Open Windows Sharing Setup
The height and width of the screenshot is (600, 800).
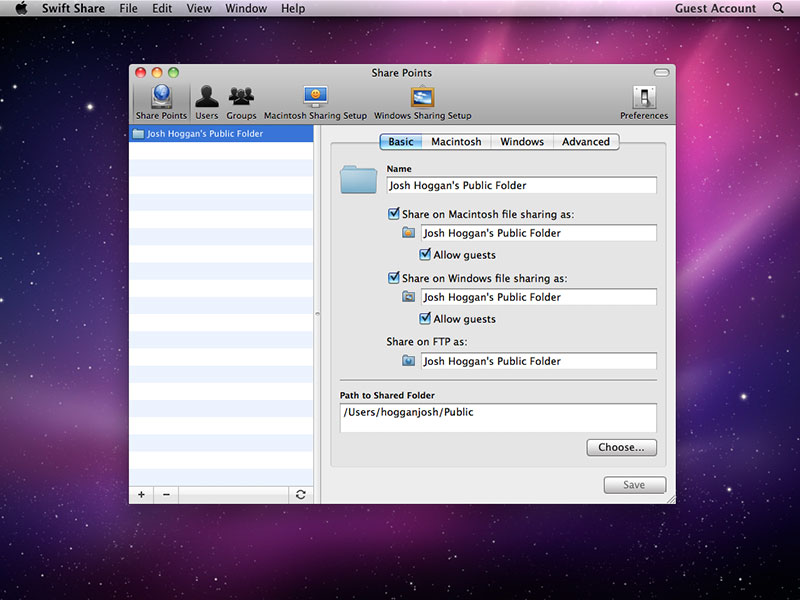(422, 103)
